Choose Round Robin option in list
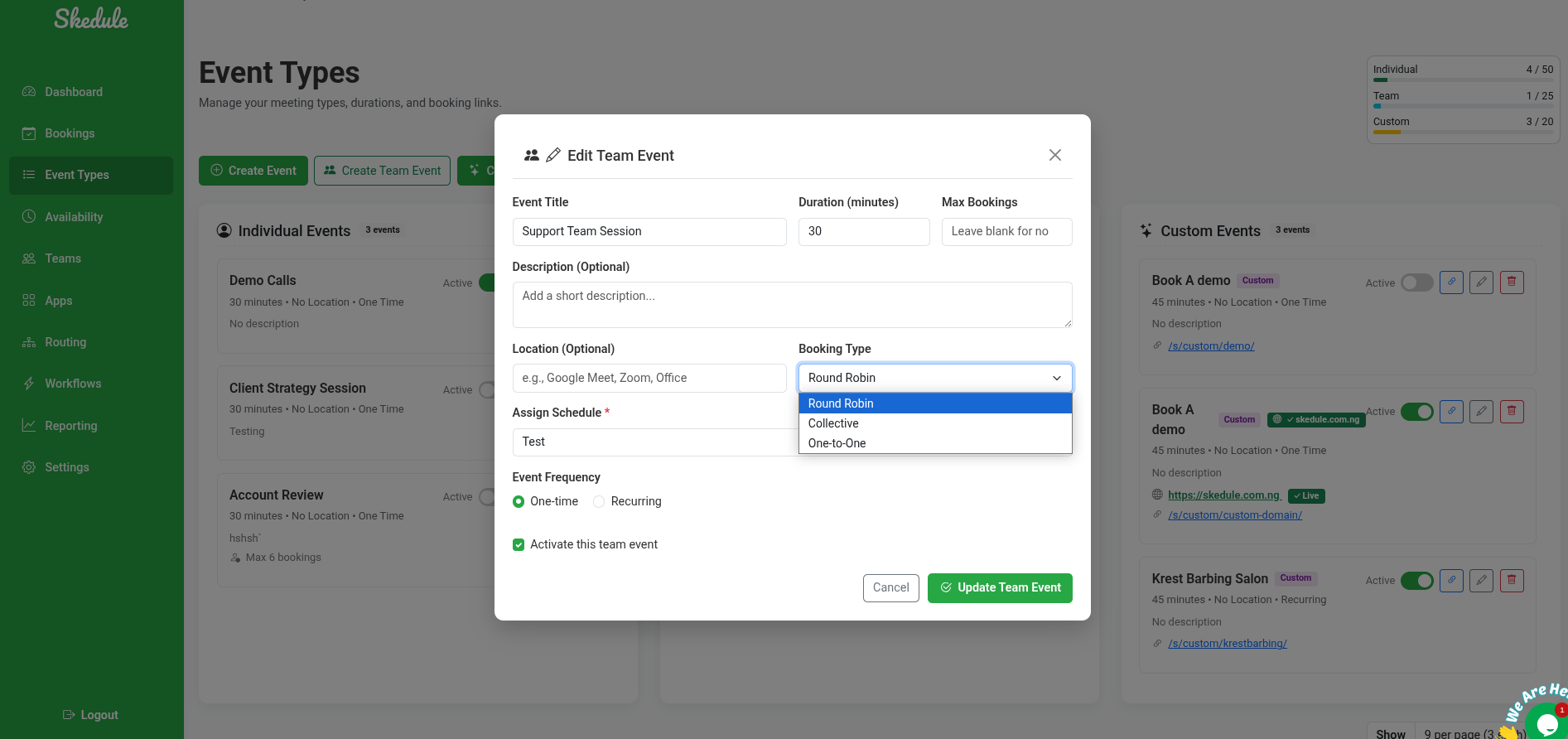 click(x=935, y=403)
